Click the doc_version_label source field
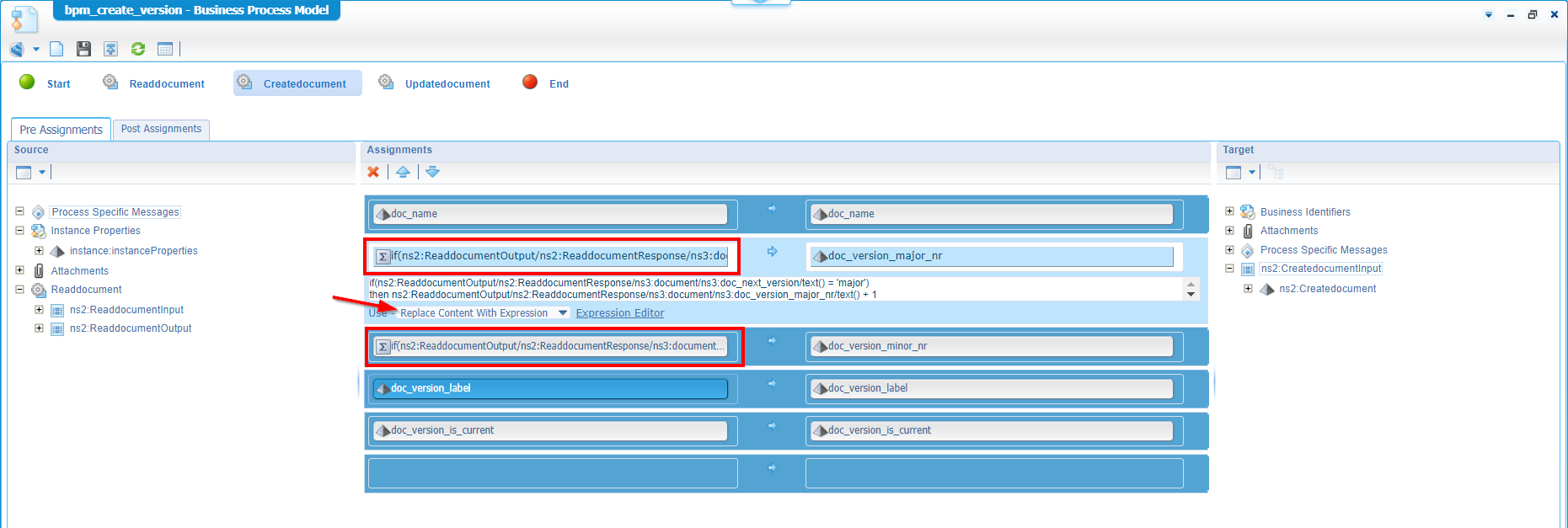This screenshot has height=528, width=1568. [550, 388]
